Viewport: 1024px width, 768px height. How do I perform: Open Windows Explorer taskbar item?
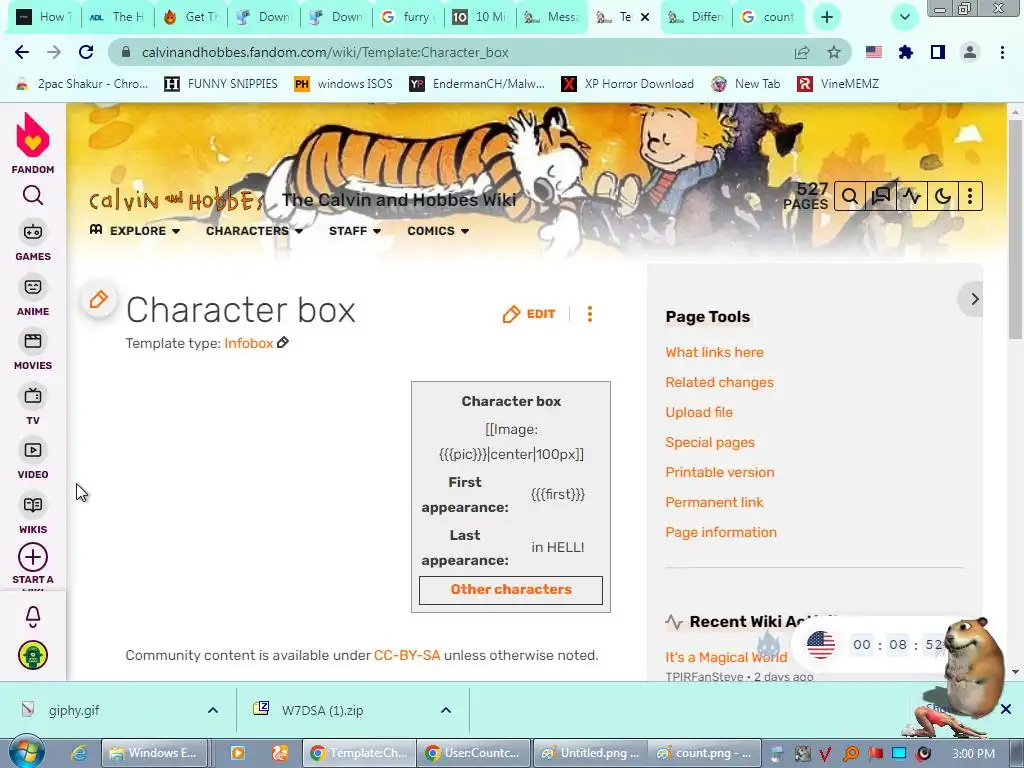[154, 753]
